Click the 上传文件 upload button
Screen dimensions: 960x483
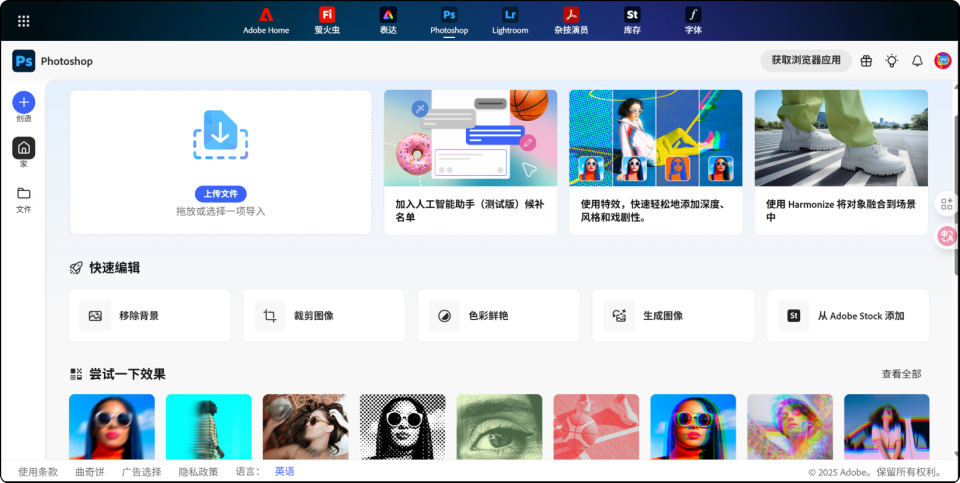coord(220,194)
